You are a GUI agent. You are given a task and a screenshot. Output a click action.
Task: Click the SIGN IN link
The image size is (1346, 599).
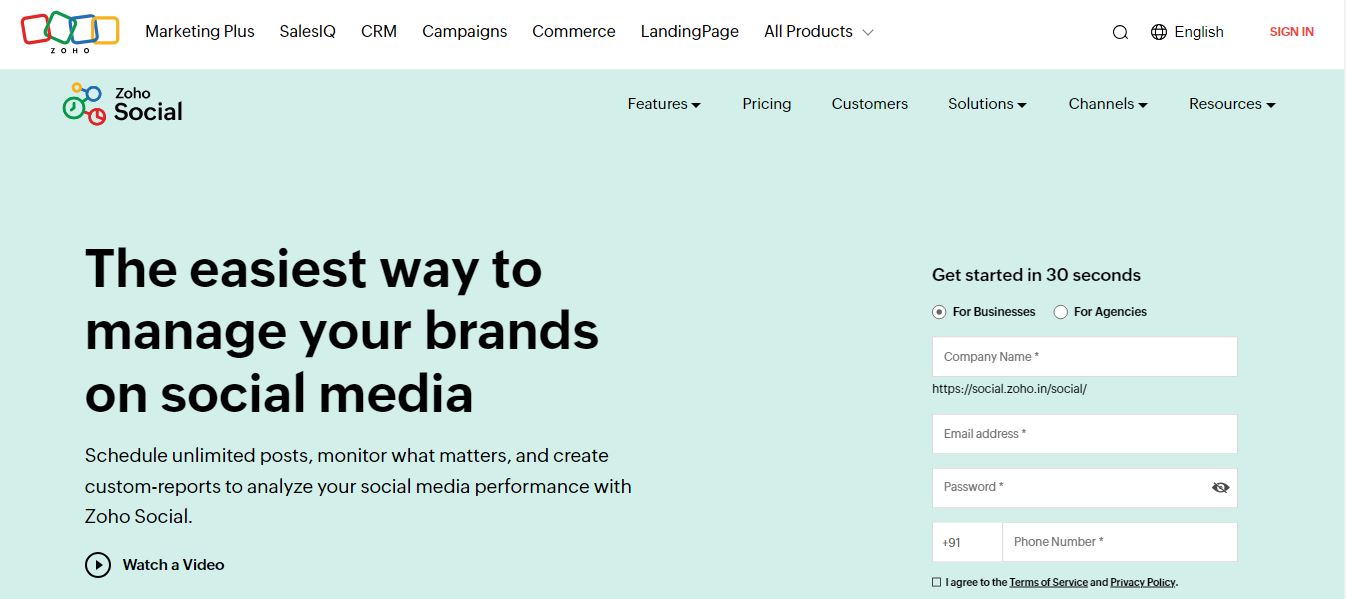1291,32
